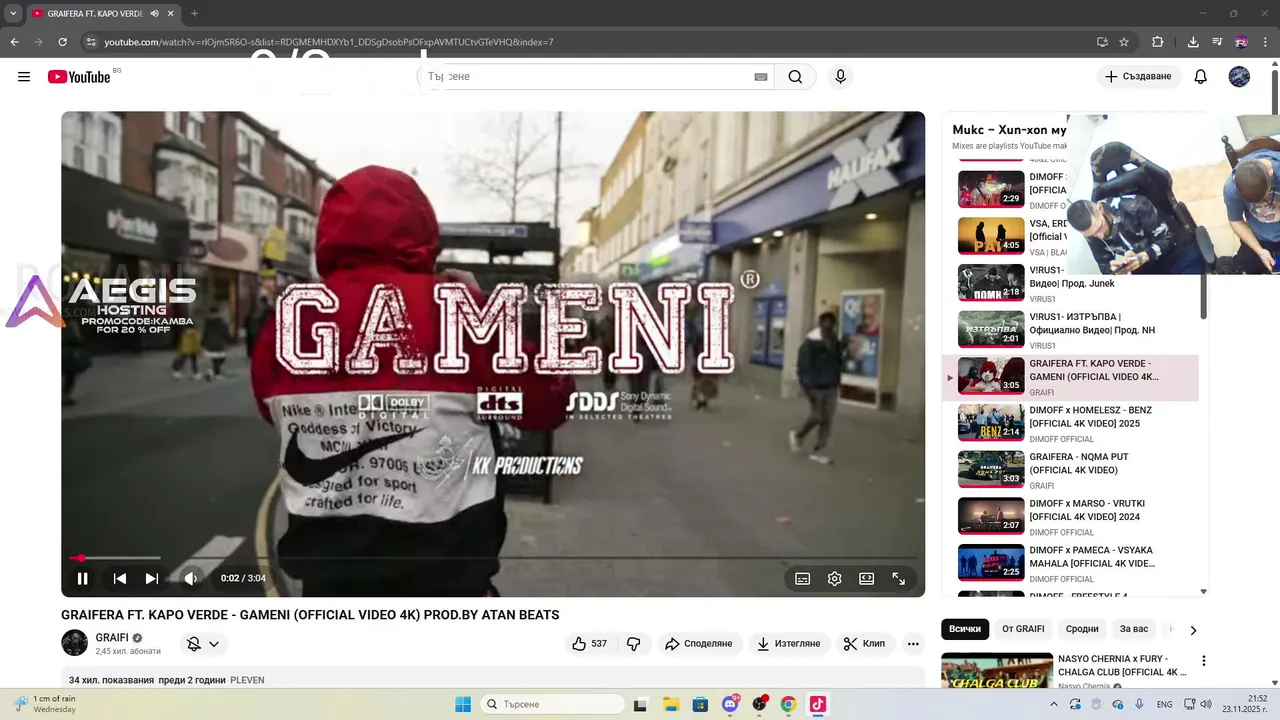This screenshot has height=720, width=1280.
Task: Open options for the NASYO CHERNIA video
Action: coord(1204,661)
